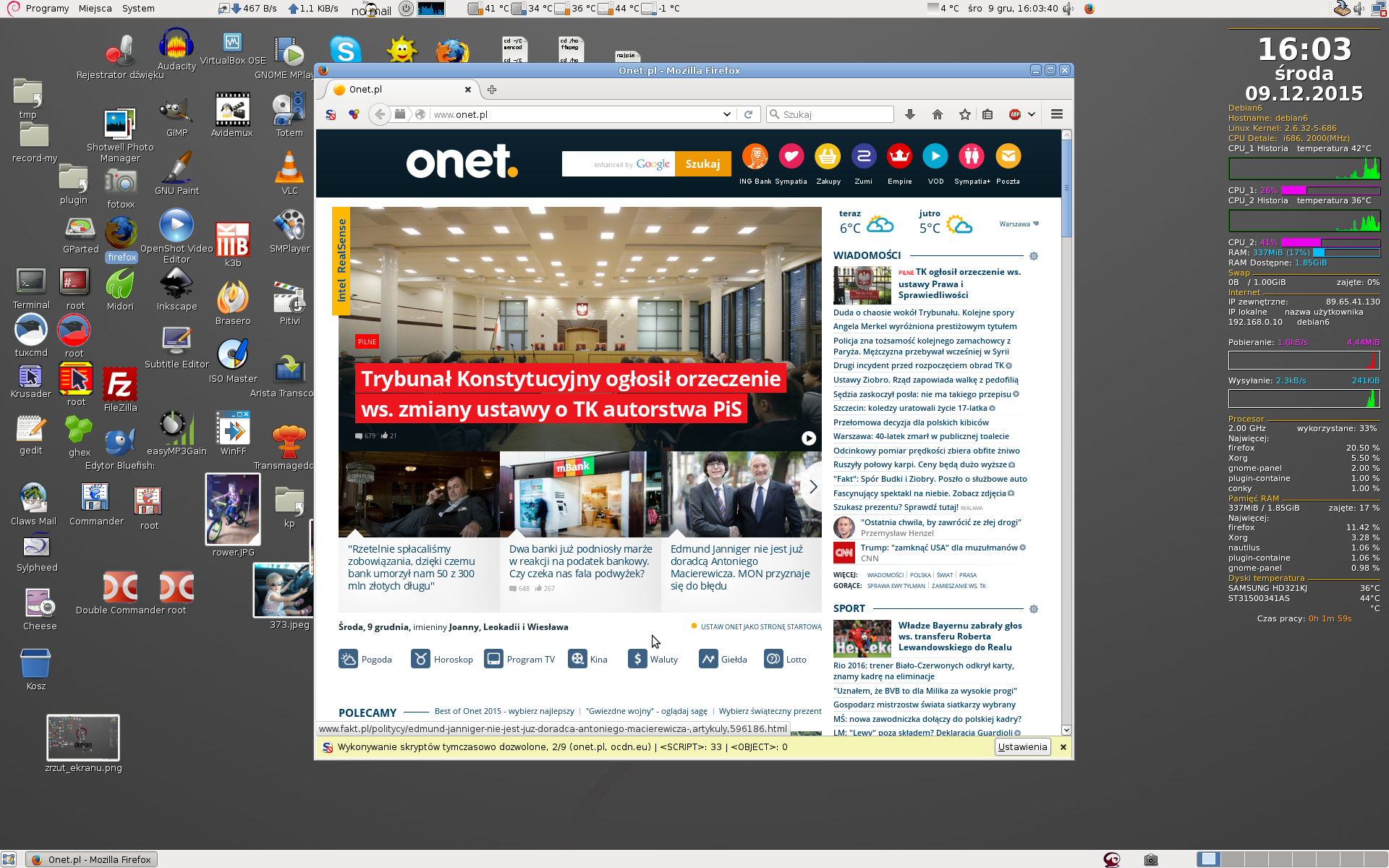Open NoScript Ustawienia options button
The height and width of the screenshot is (868, 1389).
[1022, 747]
